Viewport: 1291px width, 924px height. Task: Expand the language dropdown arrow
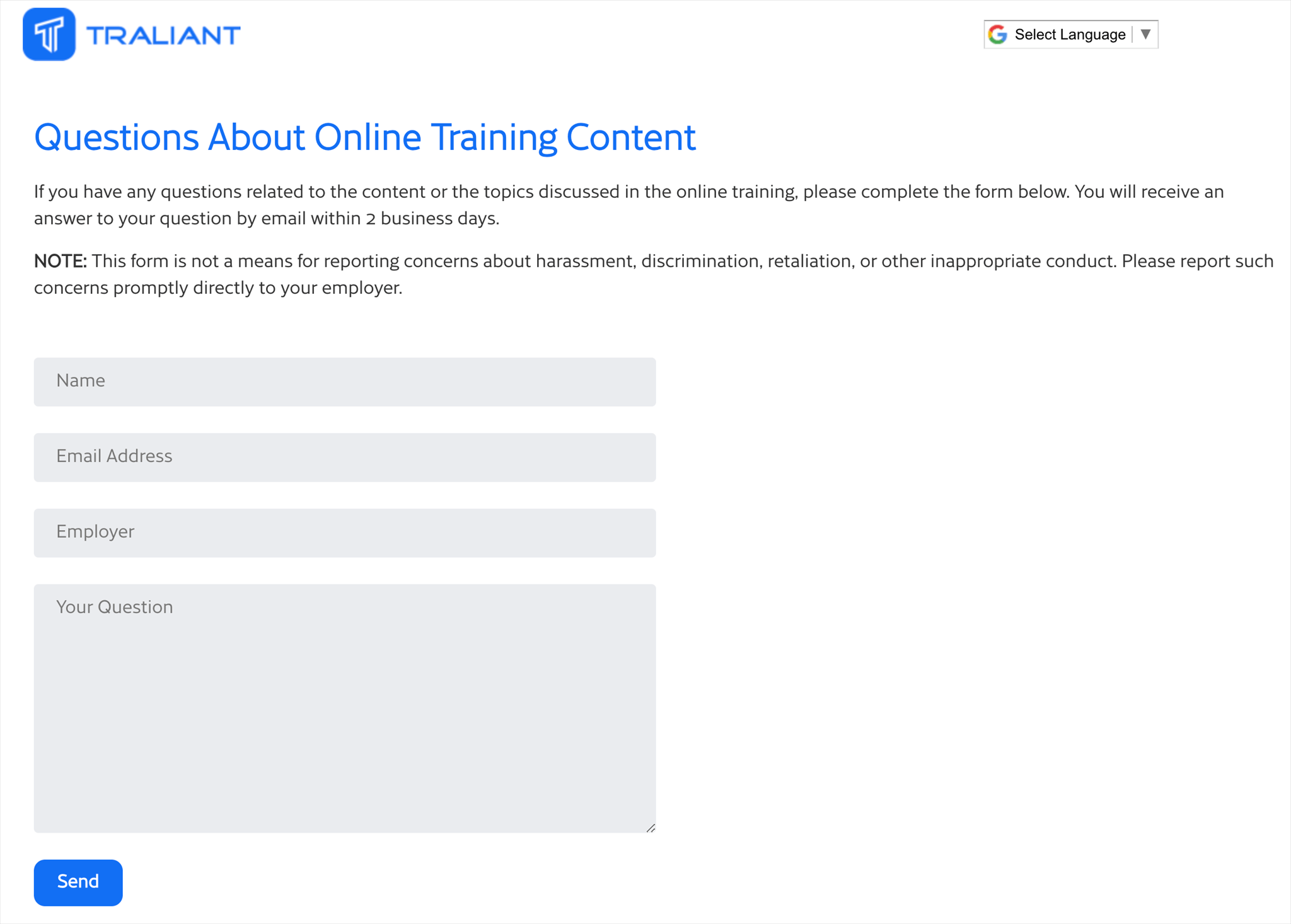(1145, 34)
